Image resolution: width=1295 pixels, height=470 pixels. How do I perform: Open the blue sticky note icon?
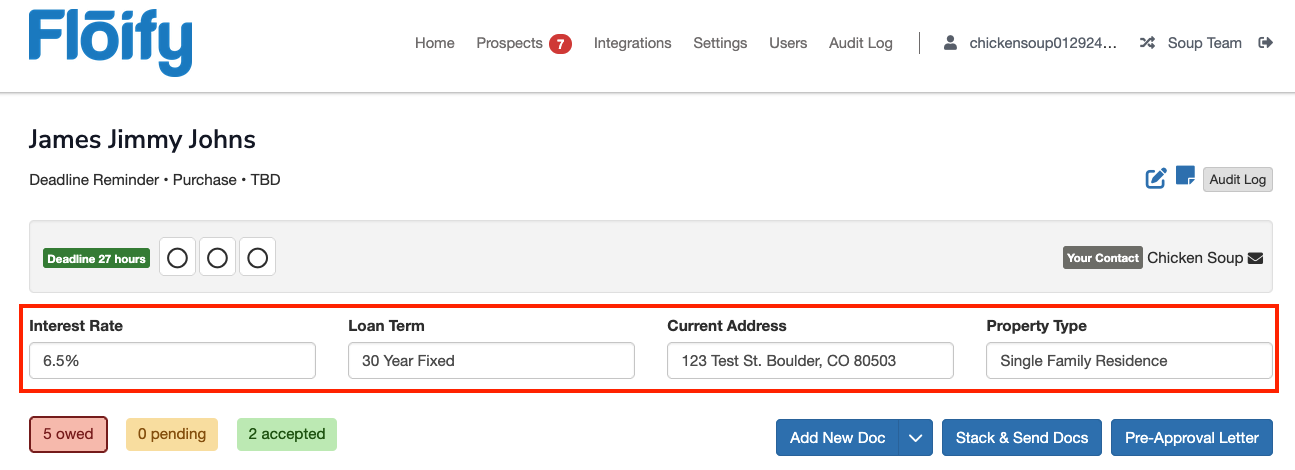pyautogui.click(x=1185, y=176)
